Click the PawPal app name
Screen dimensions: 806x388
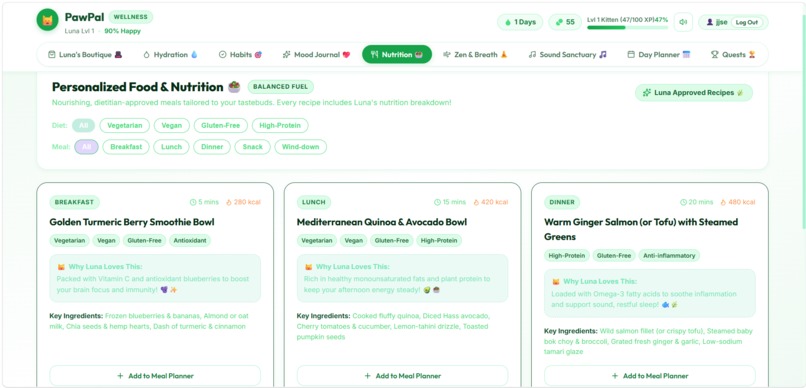pyautogui.click(x=84, y=17)
